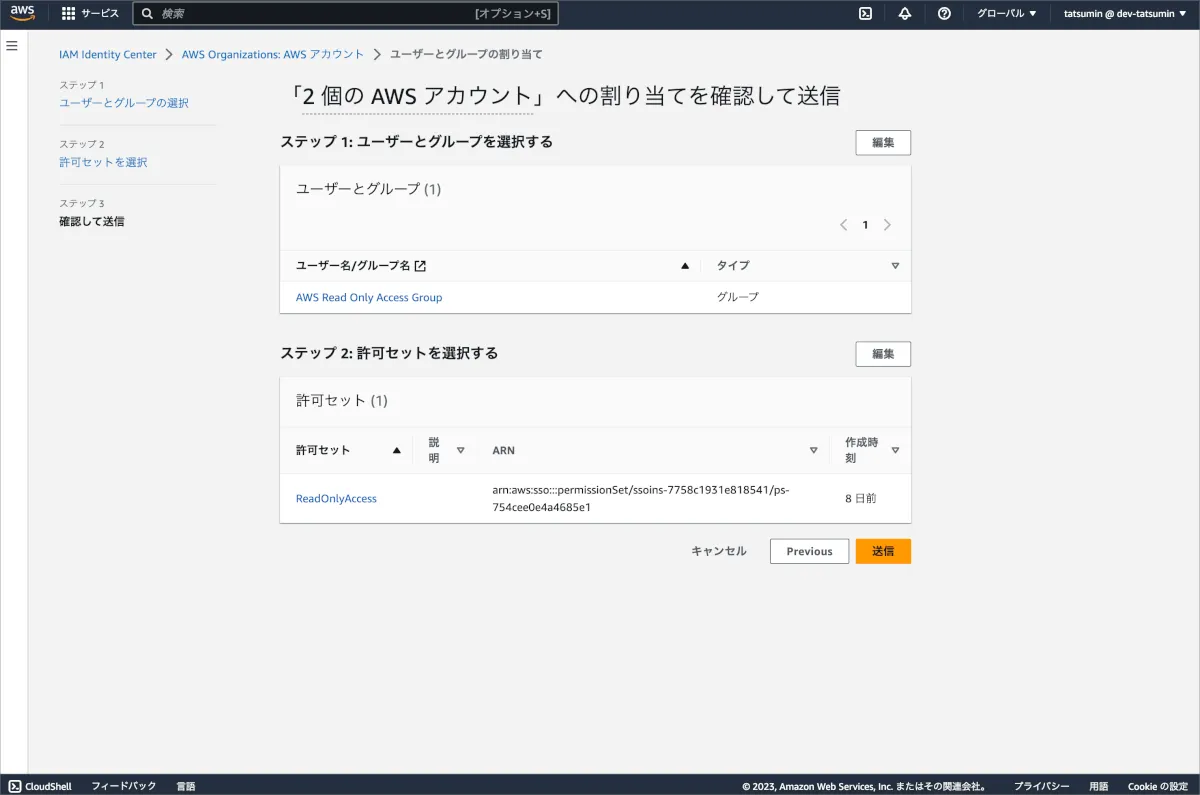Open the notifications bell

click(x=905, y=14)
